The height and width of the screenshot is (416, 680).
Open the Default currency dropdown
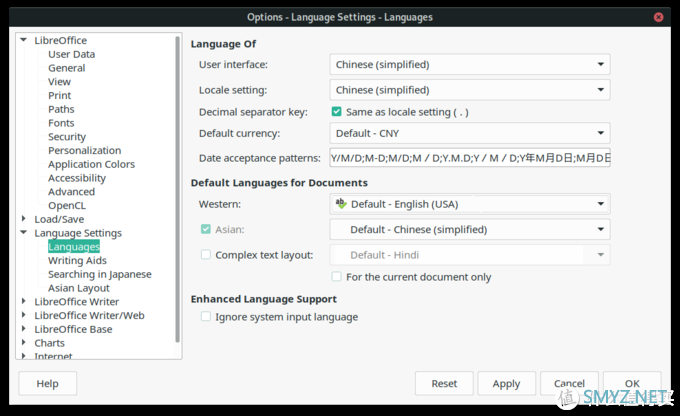coord(470,133)
